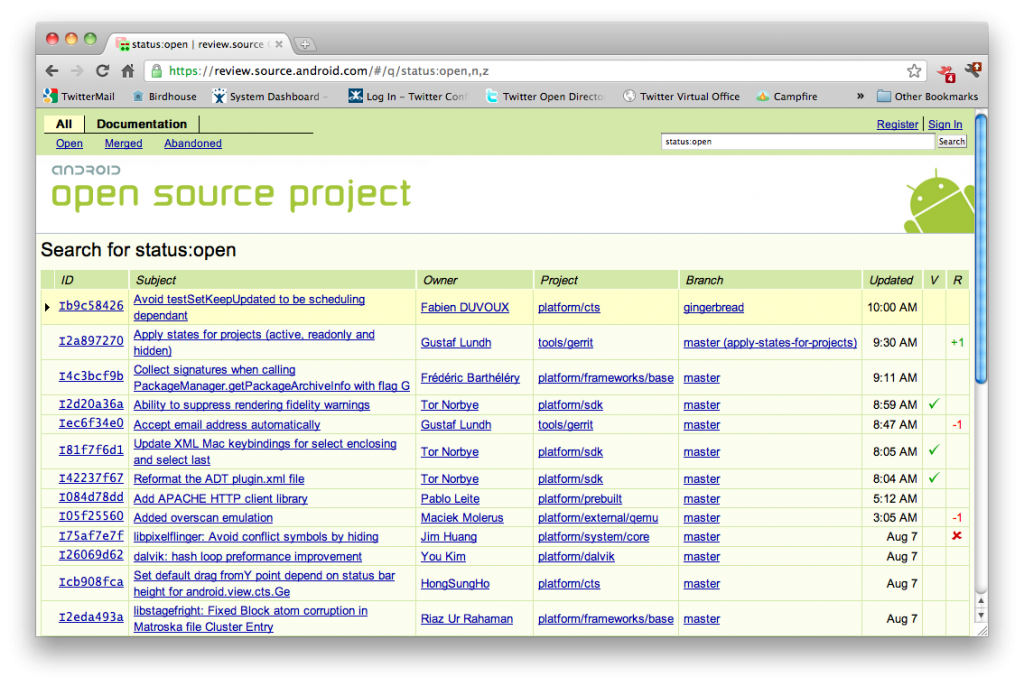Open a new tab with plus button
Viewport: 1024px width, 686px height.
click(305, 44)
